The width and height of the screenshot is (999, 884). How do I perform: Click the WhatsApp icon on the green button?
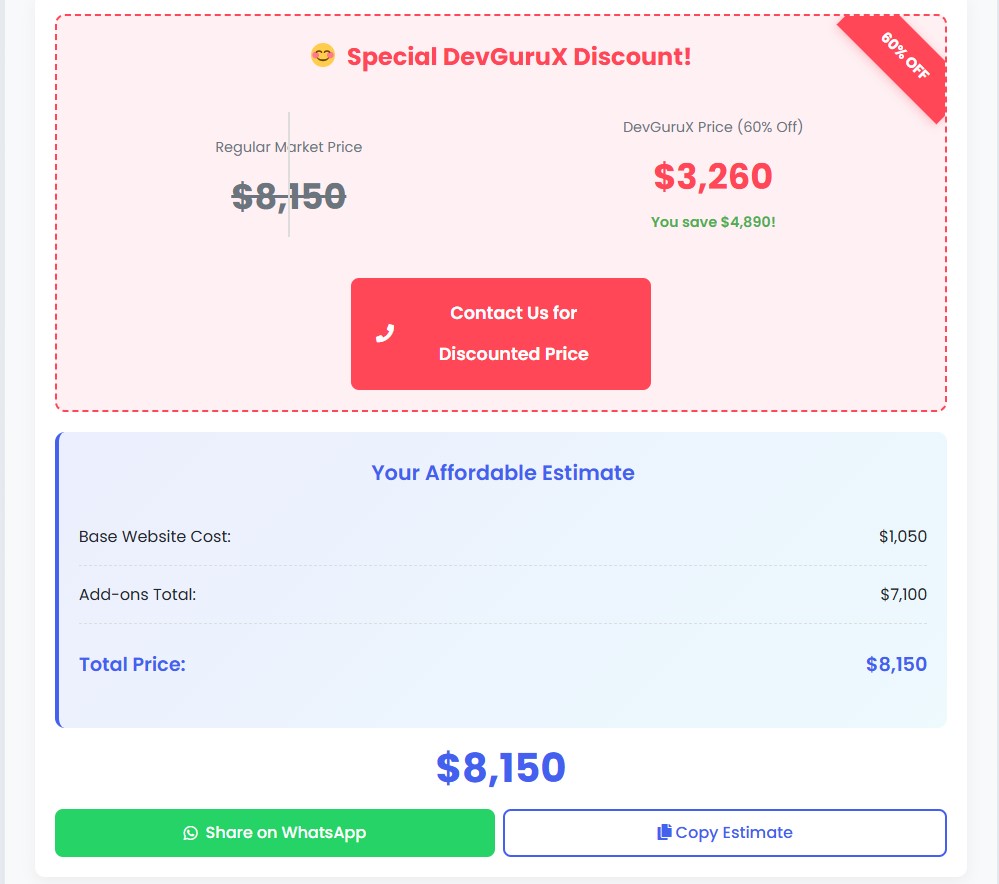click(189, 832)
